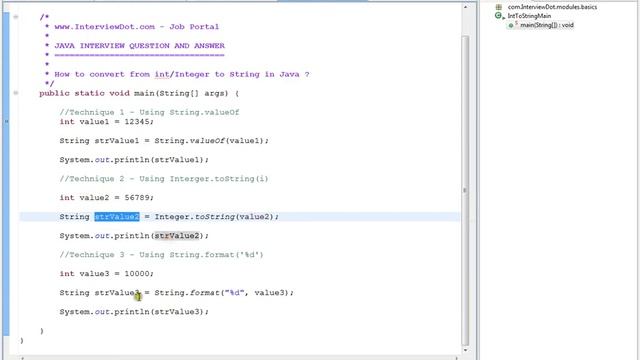
Task: Click 'public static void main' method signature
Action: (x=139, y=93)
